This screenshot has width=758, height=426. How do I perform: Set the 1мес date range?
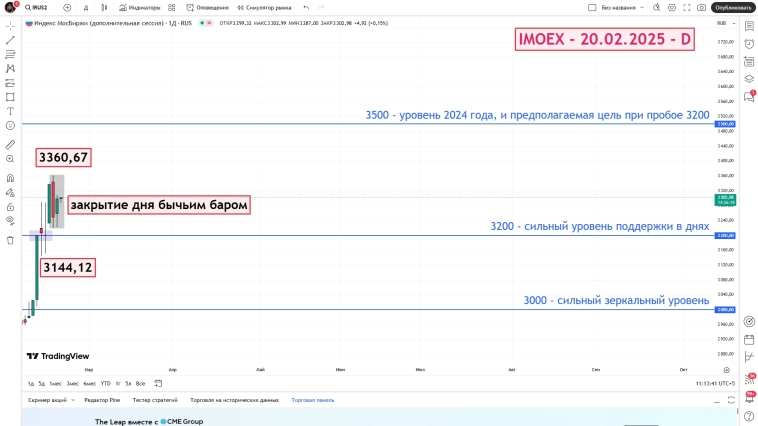pyautogui.click(x=56, y=383)
